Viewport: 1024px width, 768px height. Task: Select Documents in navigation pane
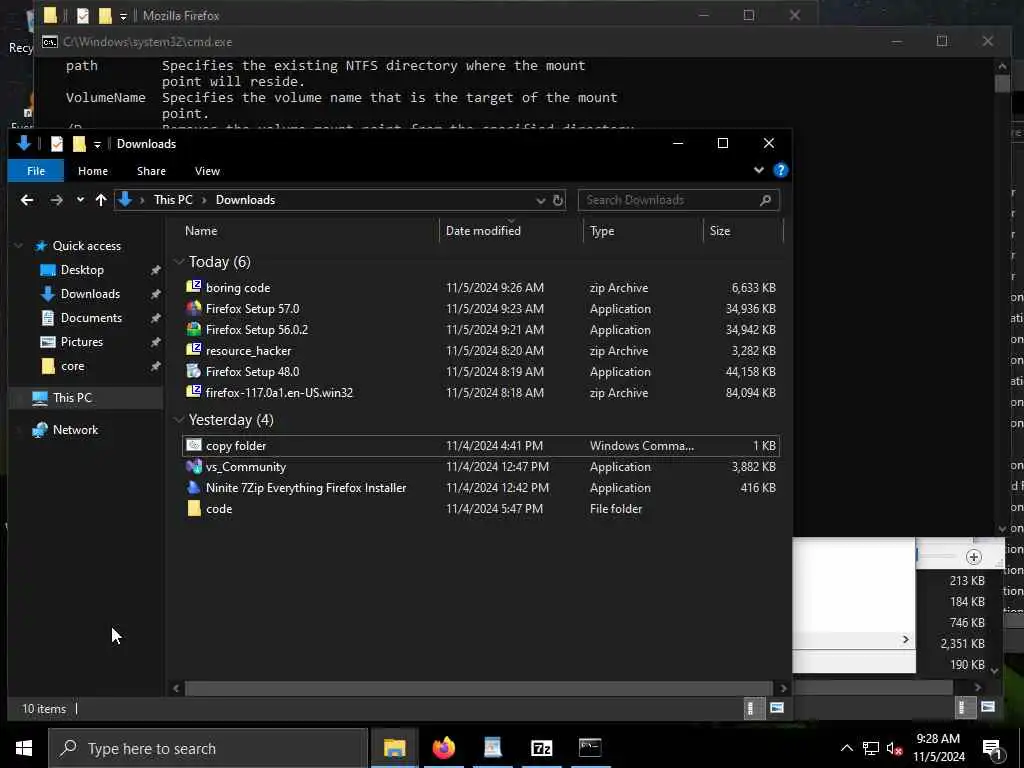click(91, 318)
